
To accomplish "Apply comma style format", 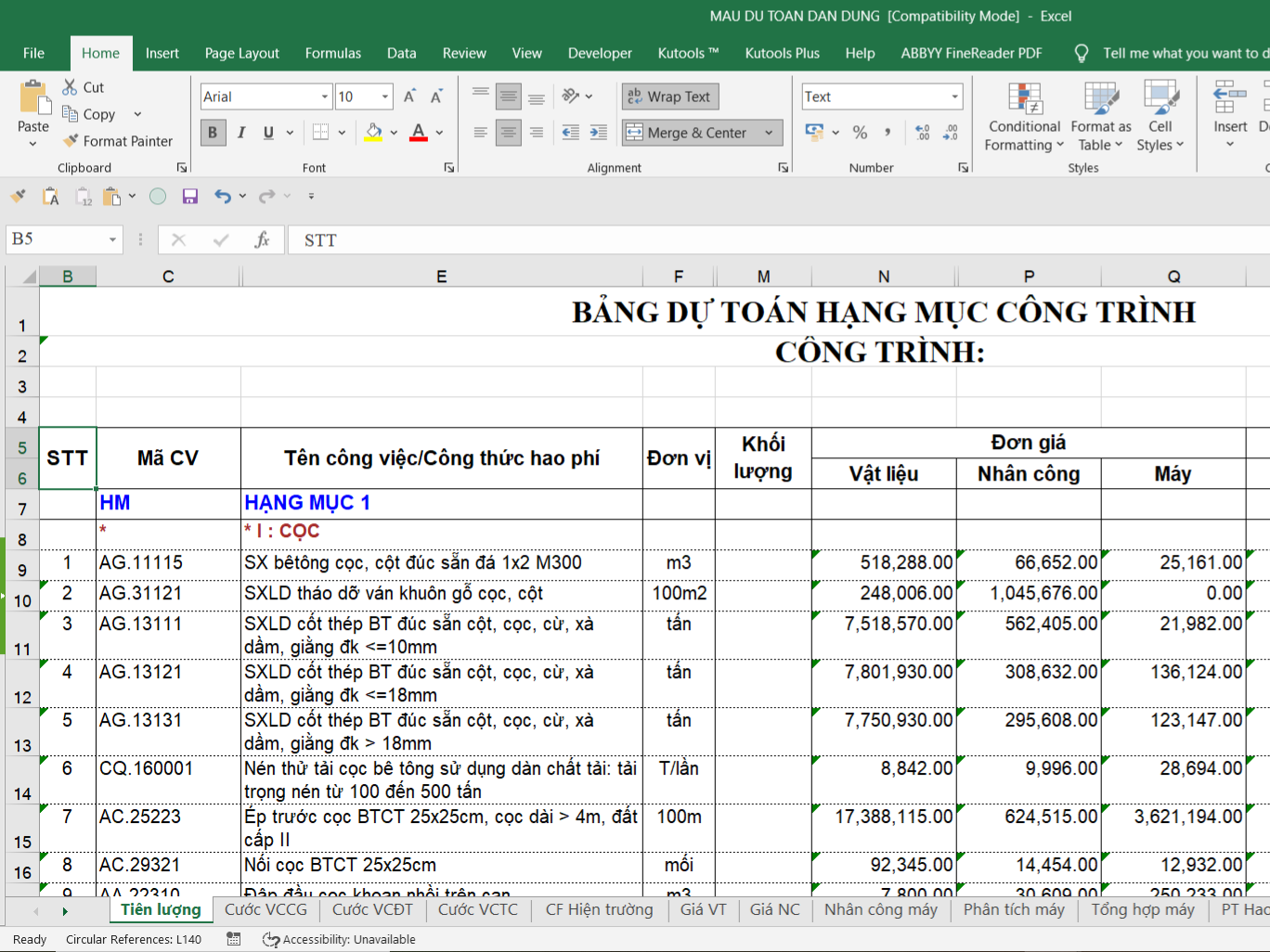I will point(888,133).
